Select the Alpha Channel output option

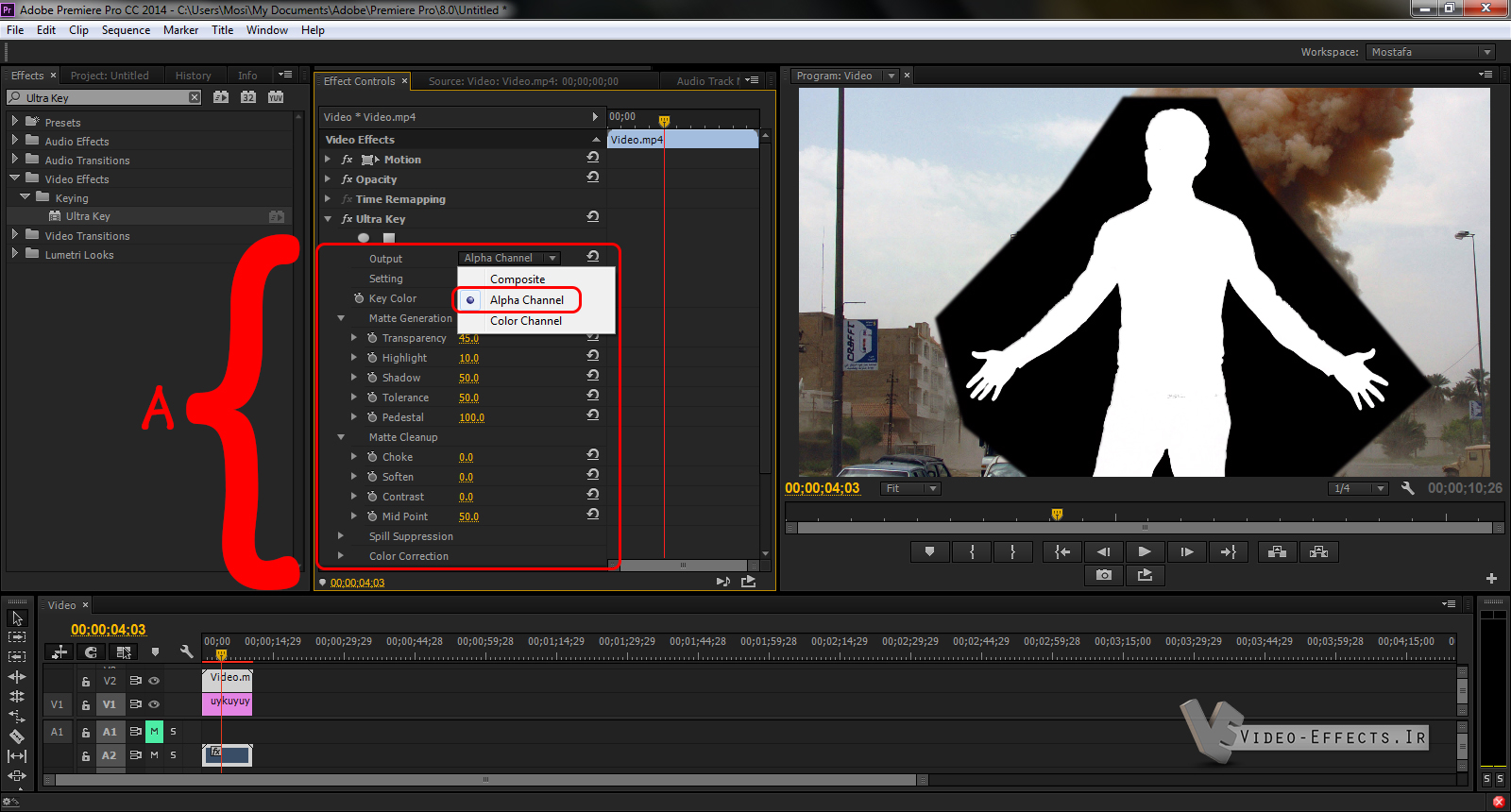[x=527, y=300]
